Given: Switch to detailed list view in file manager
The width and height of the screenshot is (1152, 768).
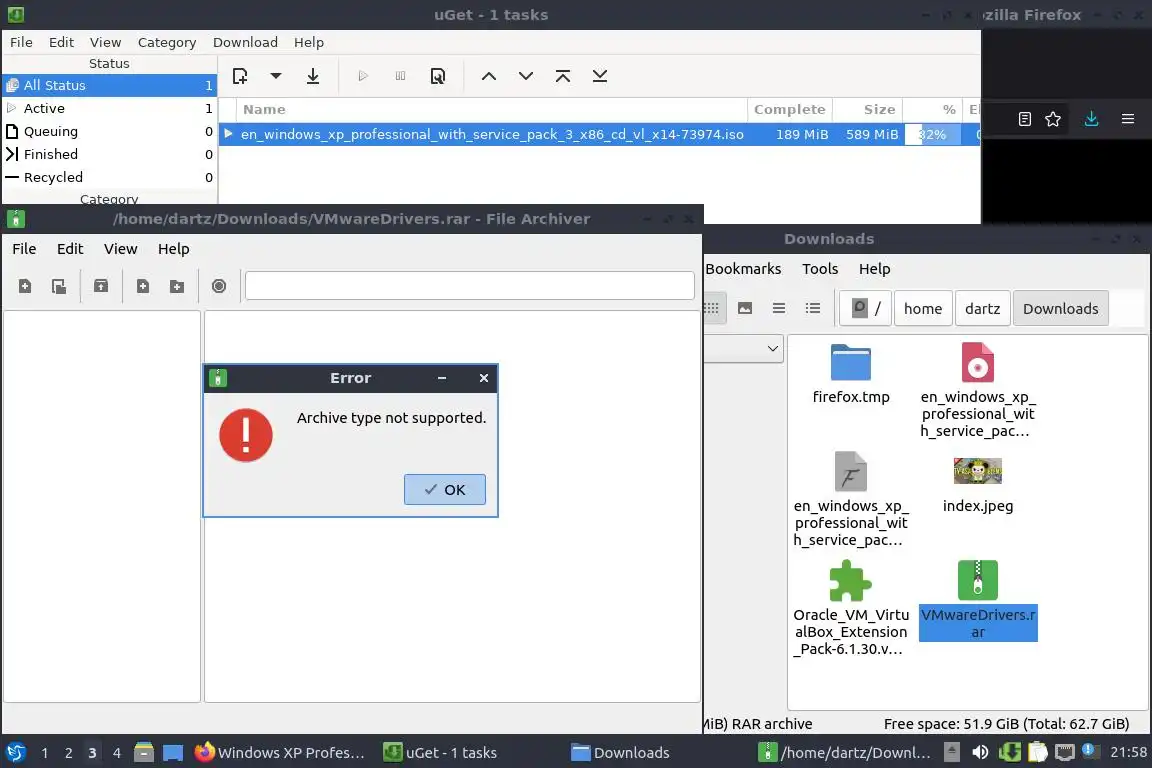Looking at the screenshot, I should pyautogui.click(x=813, y=308).
